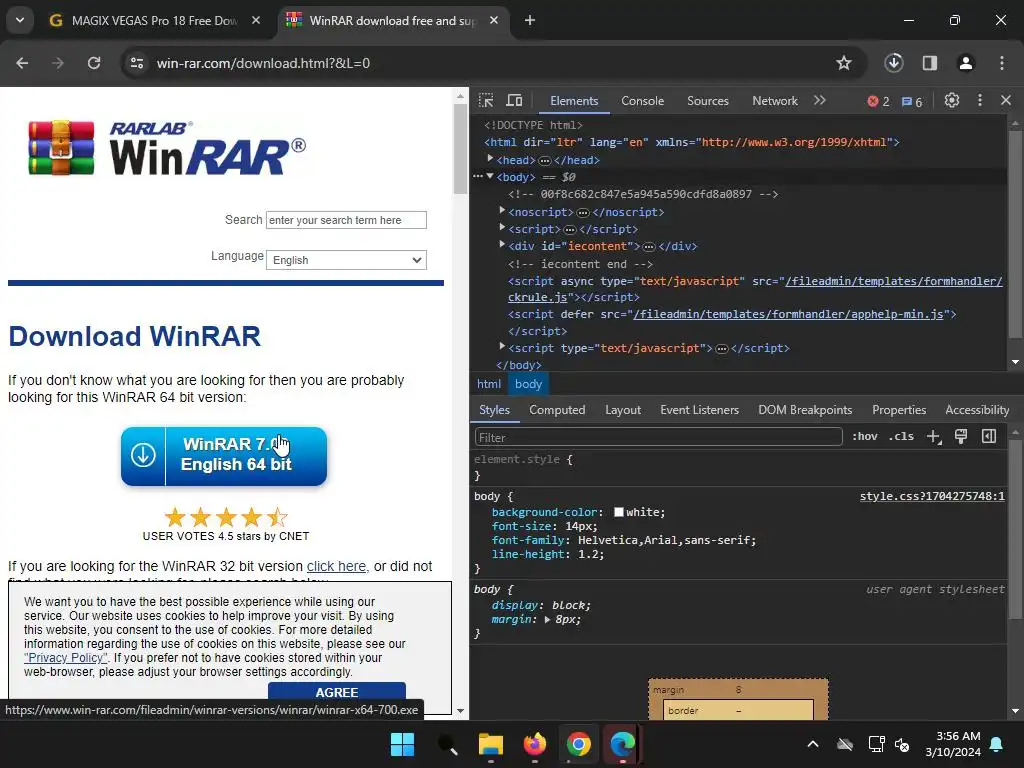
Task: Click the WinRAR logo
Action: coord(167,148)
